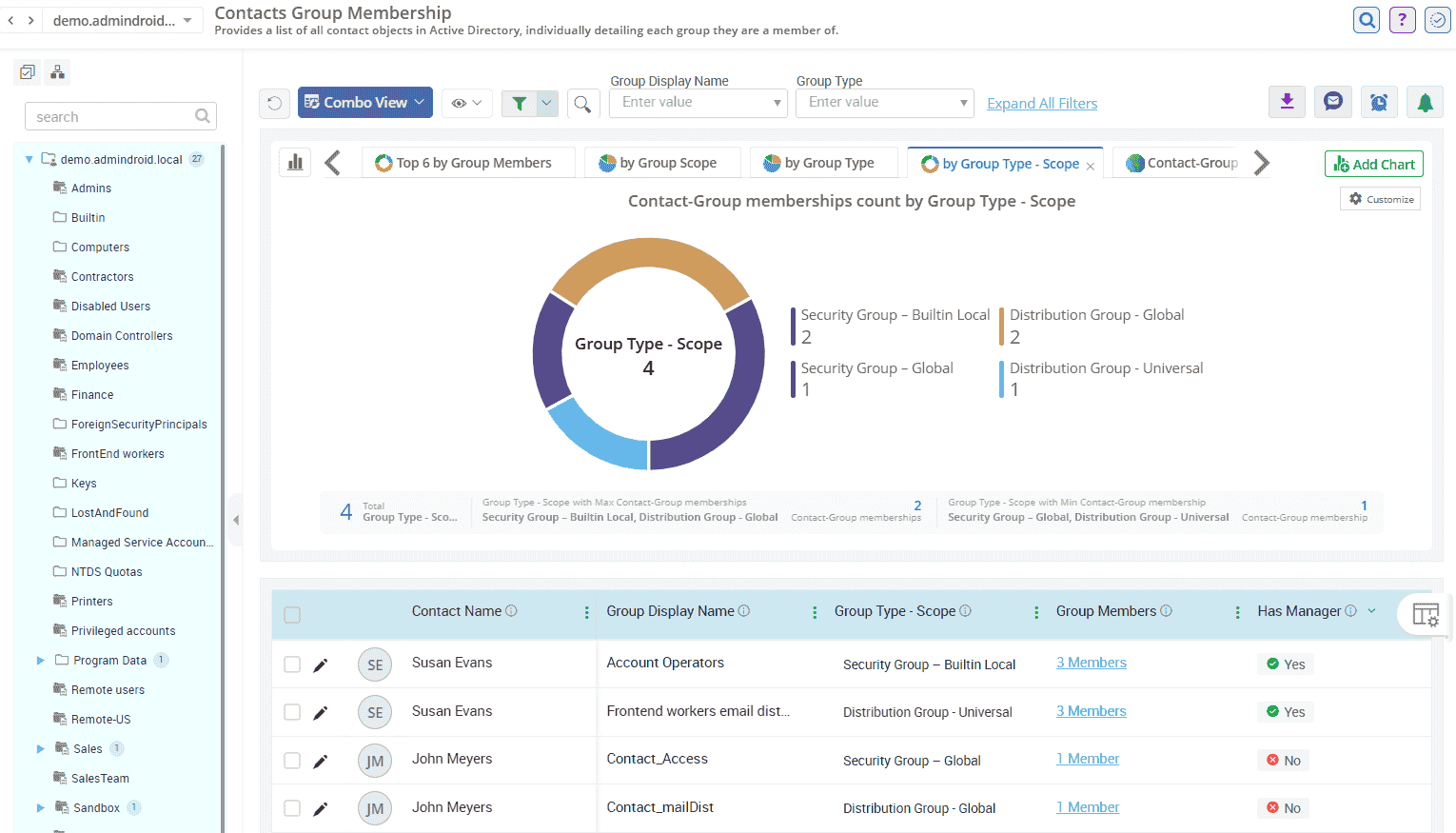The width and height of the screenshot is (1456, 833).
Task: Switch to the by Group Scope tab
Action: 659,163
